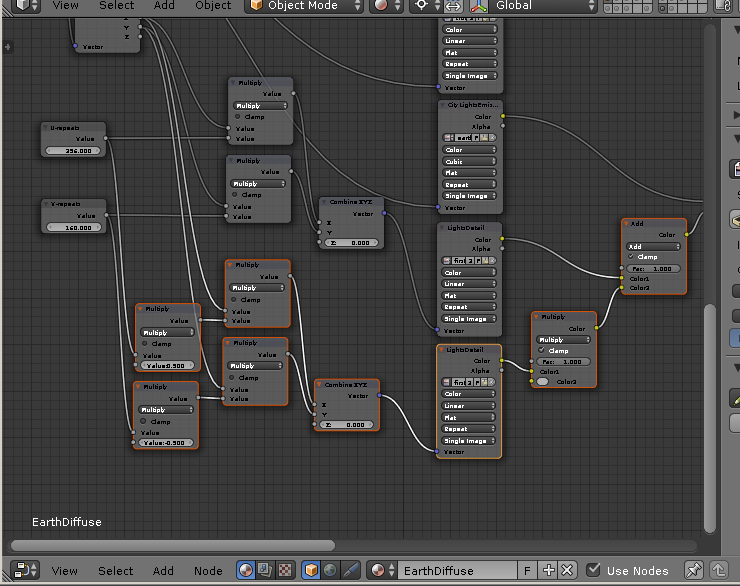740x586 pixels.
Task: Collapse the Y-repeat node via triangle
Action: point(46,204)
